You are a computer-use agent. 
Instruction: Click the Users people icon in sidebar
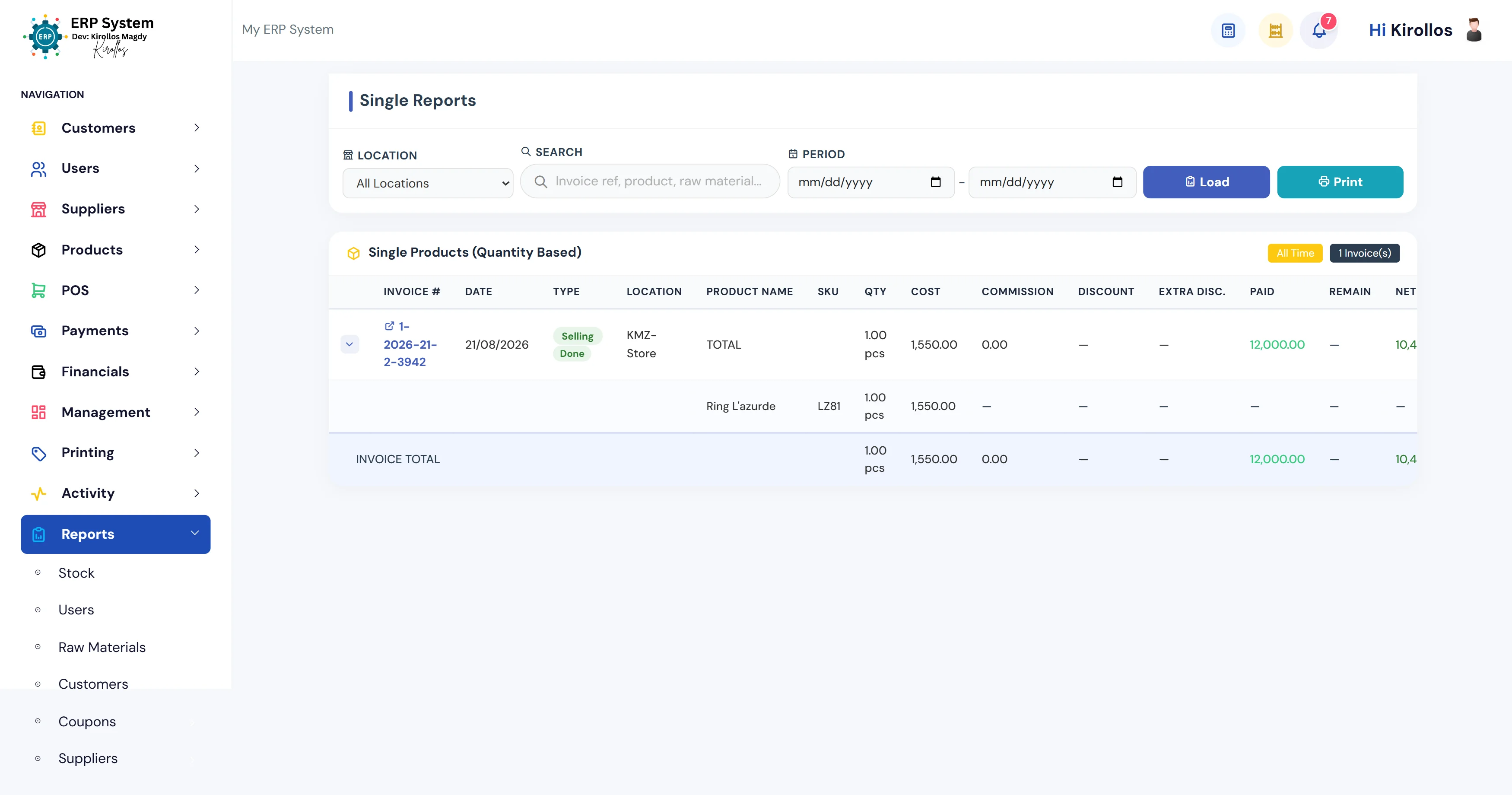[x=39, y=169]
